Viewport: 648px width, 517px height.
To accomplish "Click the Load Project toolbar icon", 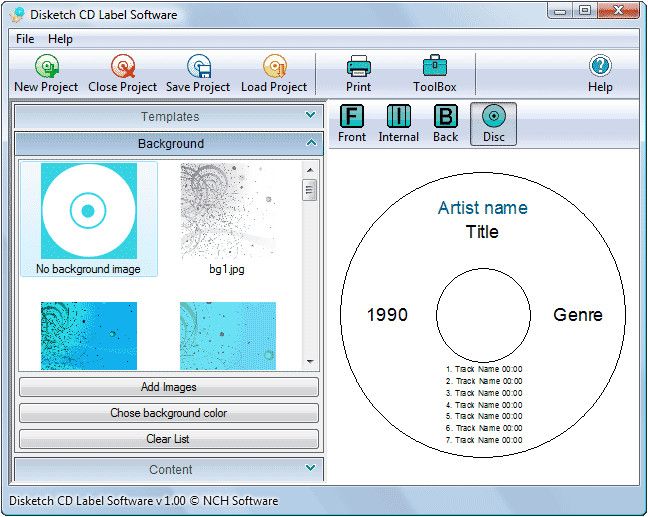I will click(275, 66).
